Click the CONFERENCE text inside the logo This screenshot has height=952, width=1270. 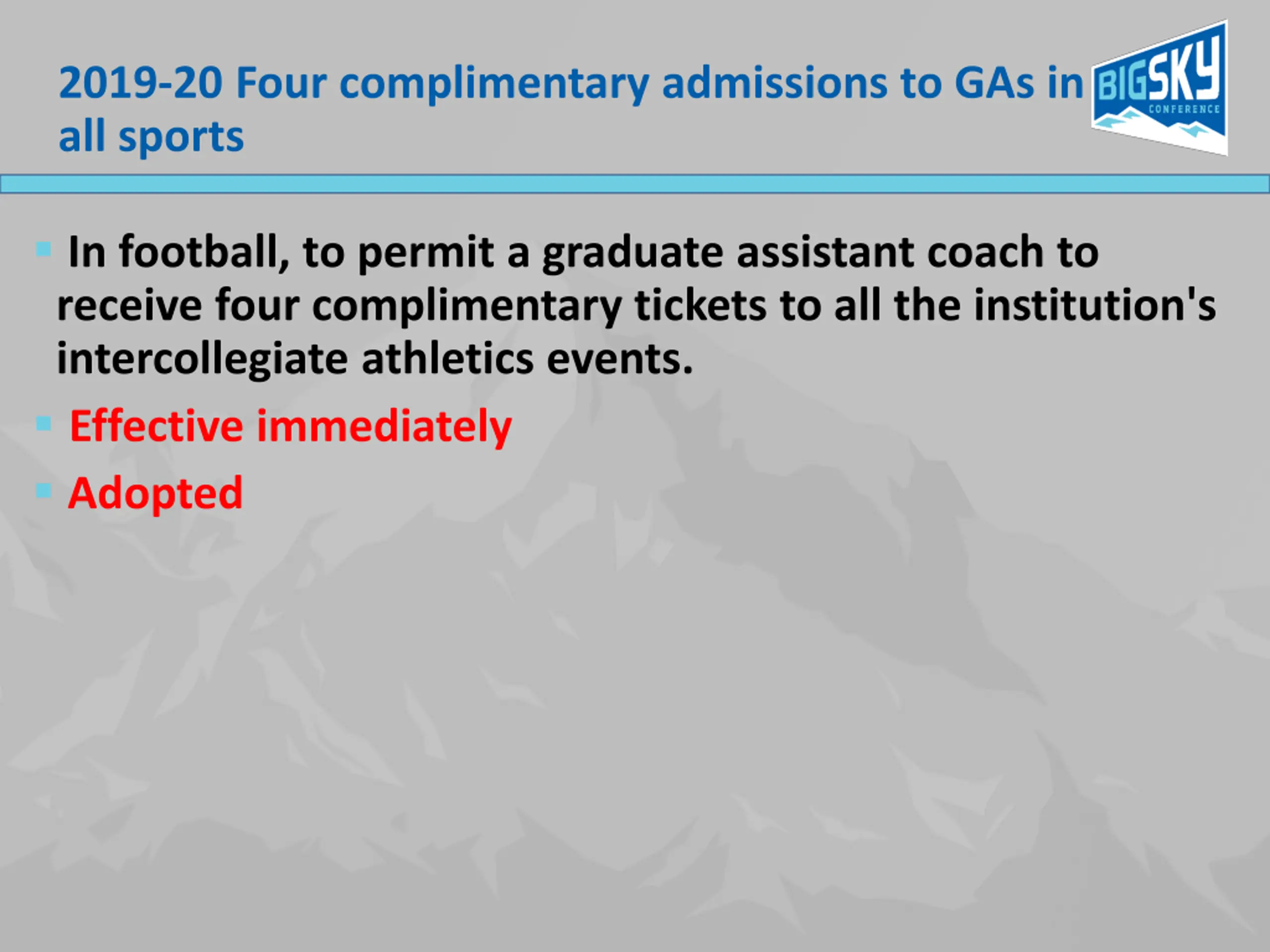(x=1184, y=109)
